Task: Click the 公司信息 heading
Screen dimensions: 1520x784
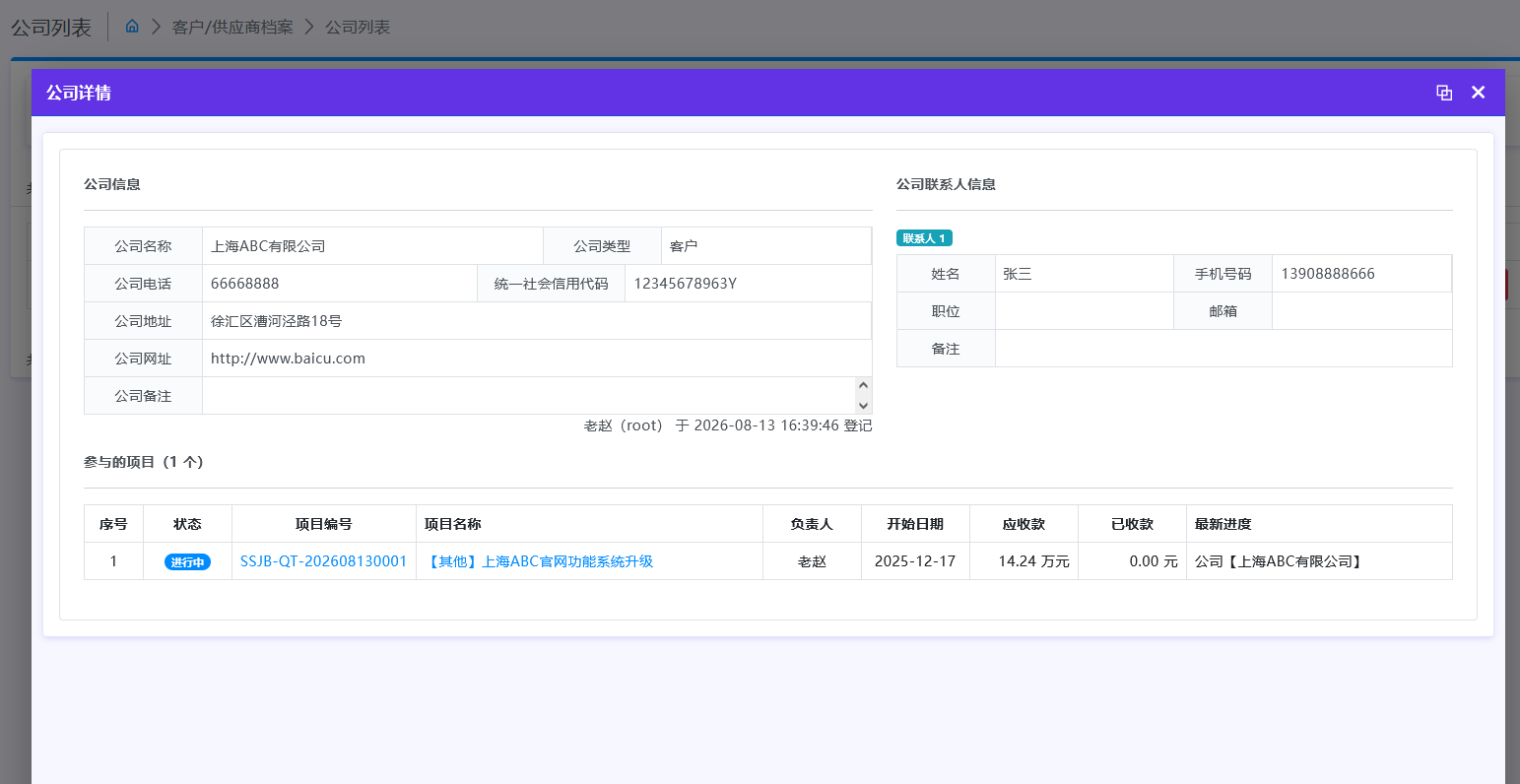Action: [x=112, y=184]
